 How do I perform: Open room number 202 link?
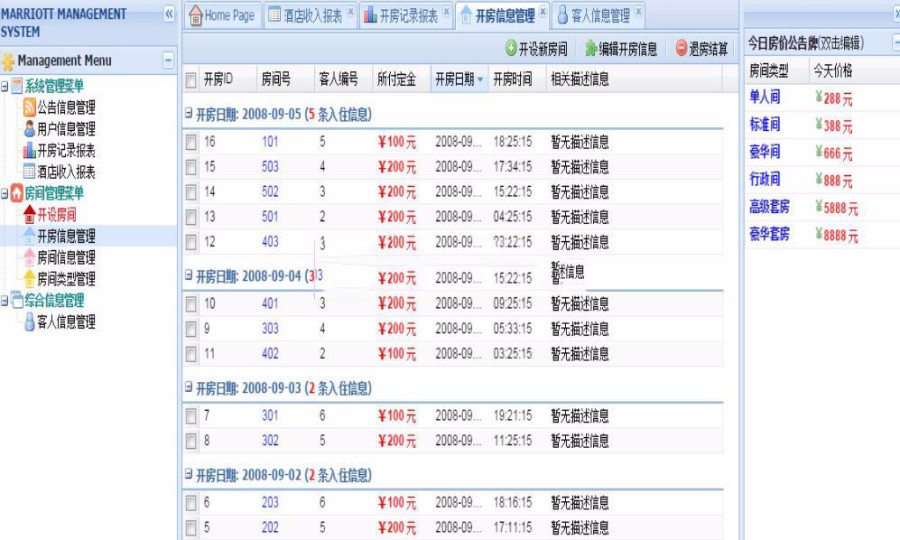pyautogui.click(x=270, y=527)
